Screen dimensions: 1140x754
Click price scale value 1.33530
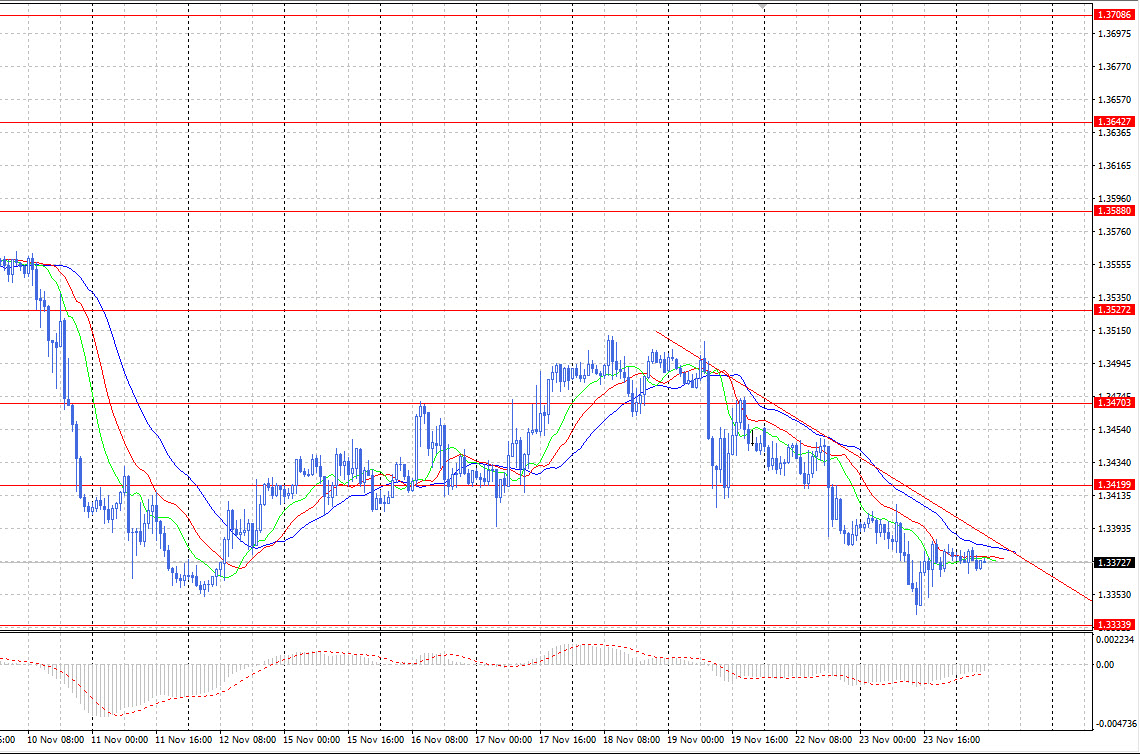coord(1114,595)
